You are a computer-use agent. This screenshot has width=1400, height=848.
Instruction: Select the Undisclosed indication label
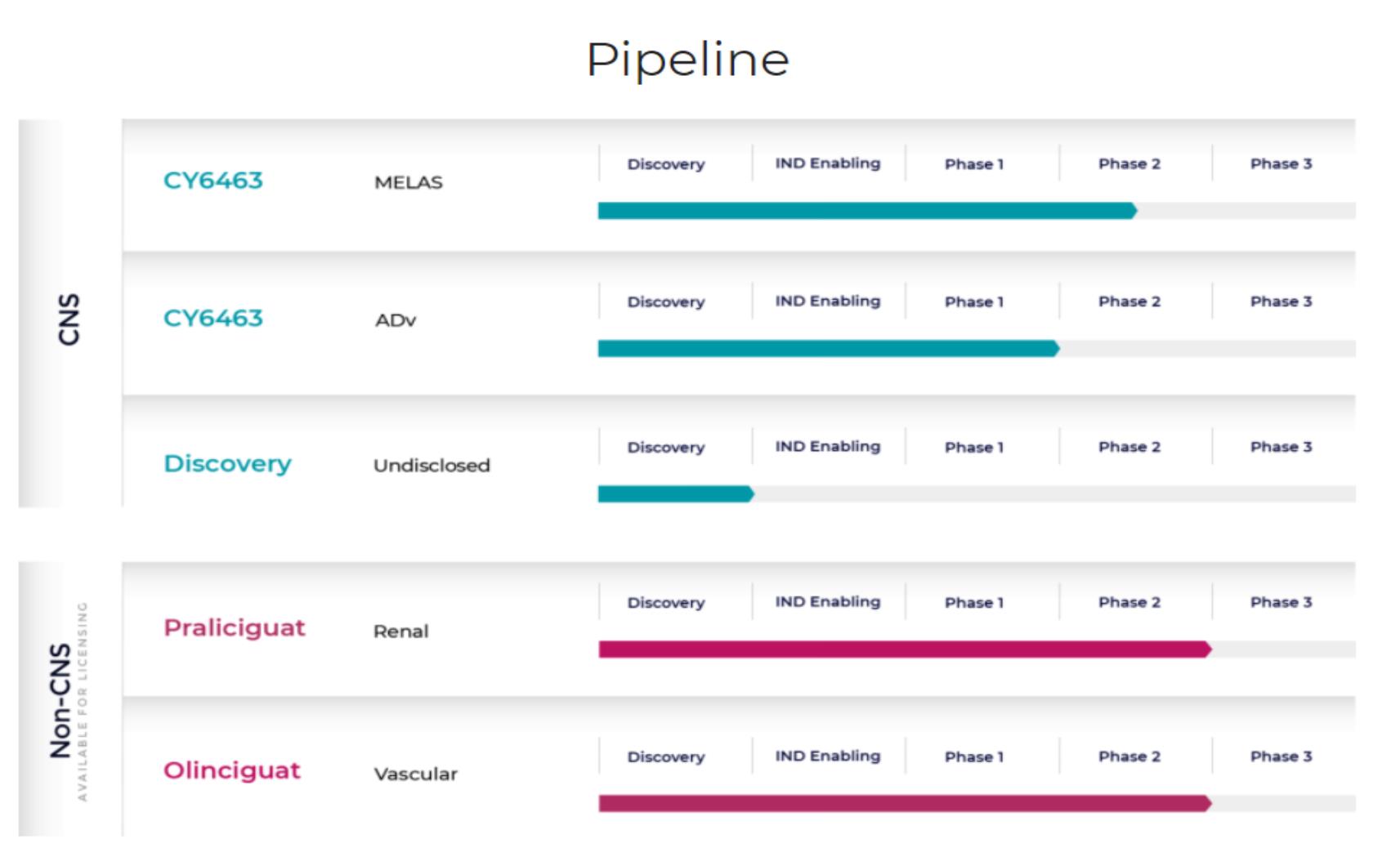coord(432,466)
